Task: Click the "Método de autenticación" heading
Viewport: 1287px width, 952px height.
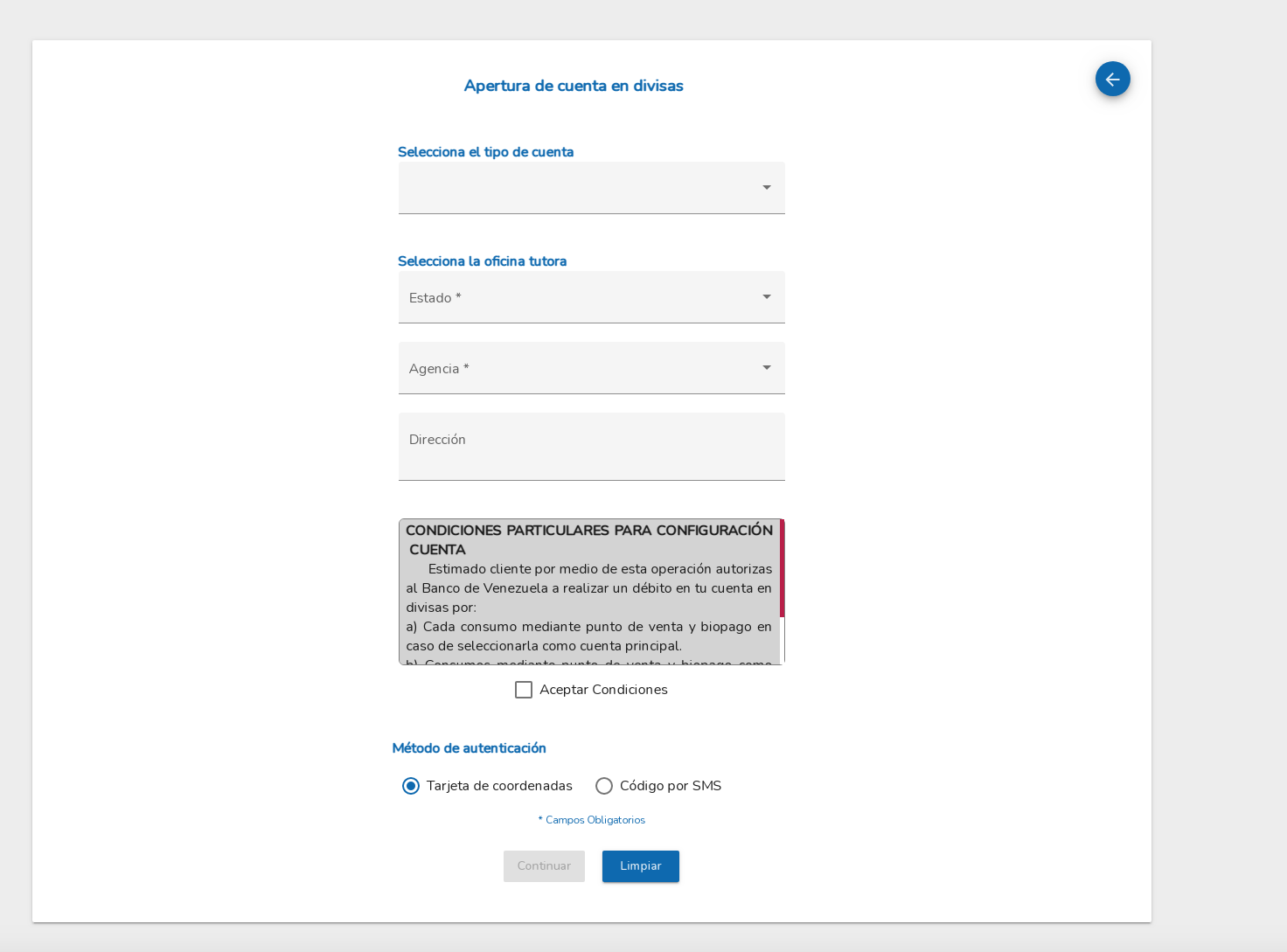Action: [x=470, y=748]
